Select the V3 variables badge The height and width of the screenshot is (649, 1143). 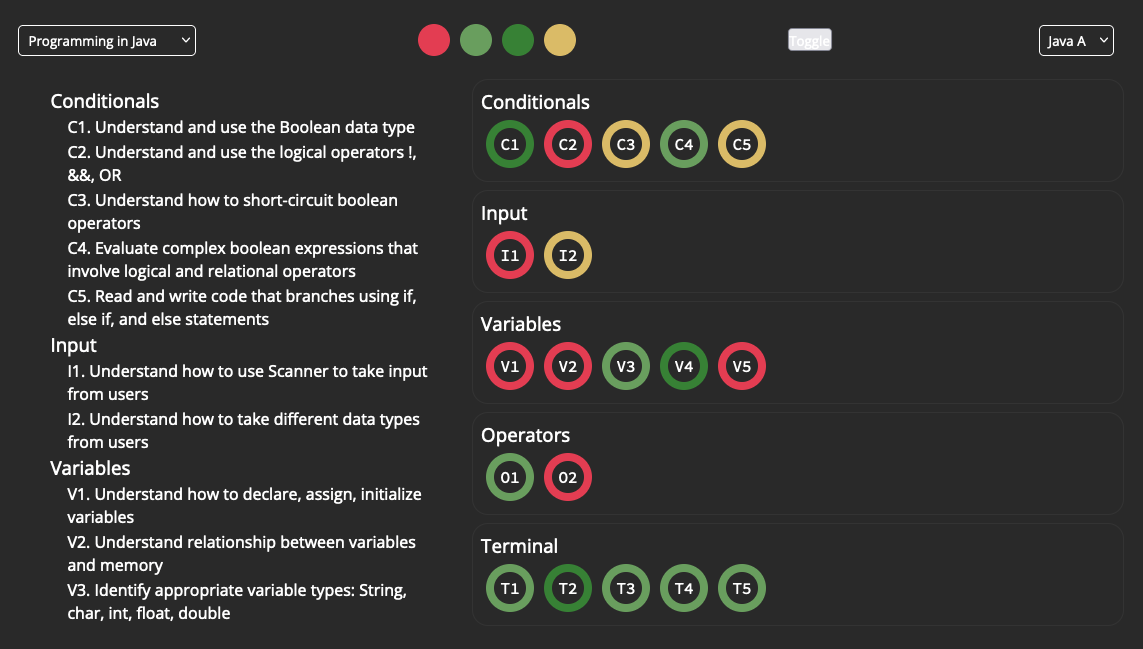click(x=625, y=366)
